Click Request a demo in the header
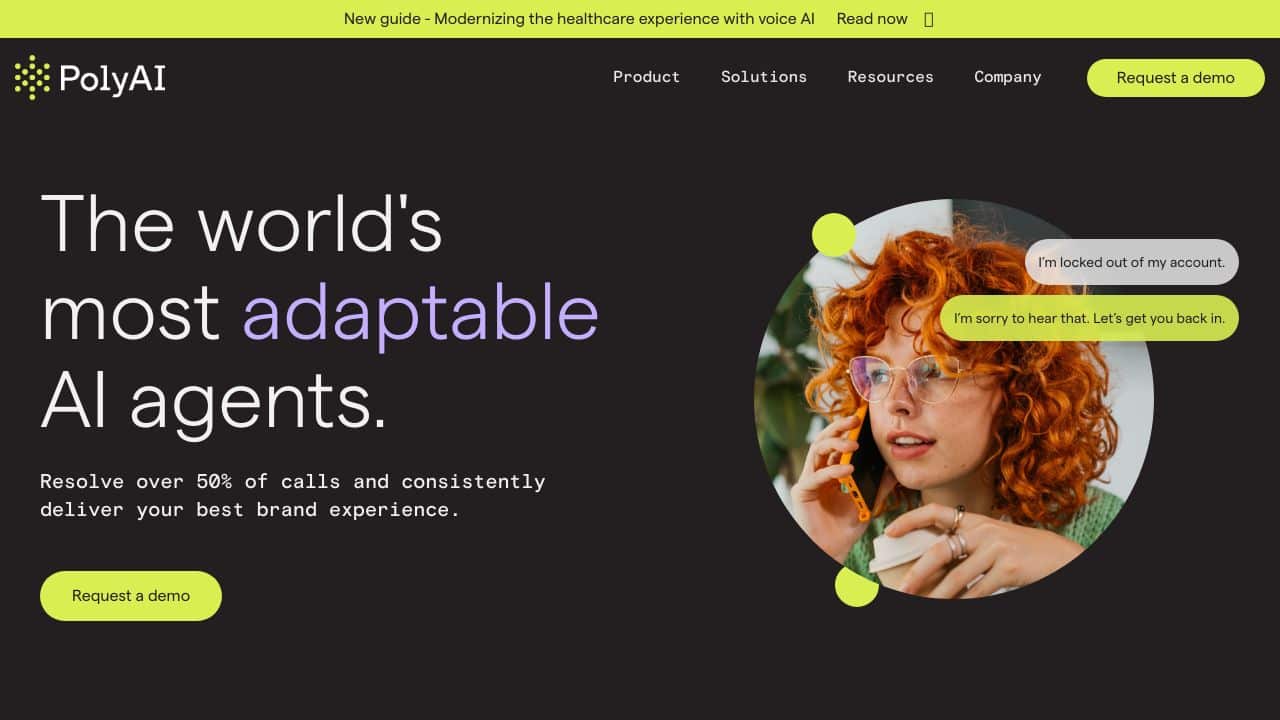The height and width of the screenshot is (720, 1280). 1175,78
